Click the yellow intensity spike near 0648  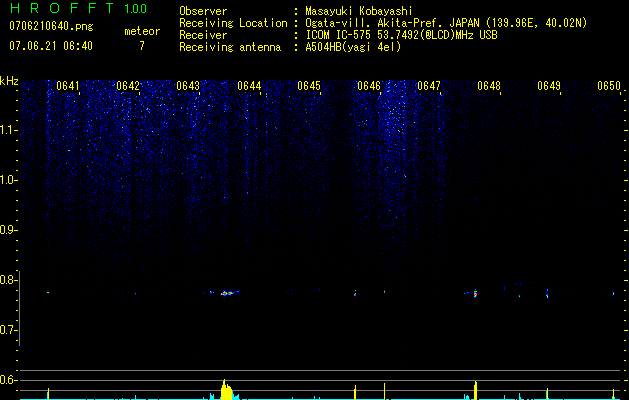pos(475,390)
